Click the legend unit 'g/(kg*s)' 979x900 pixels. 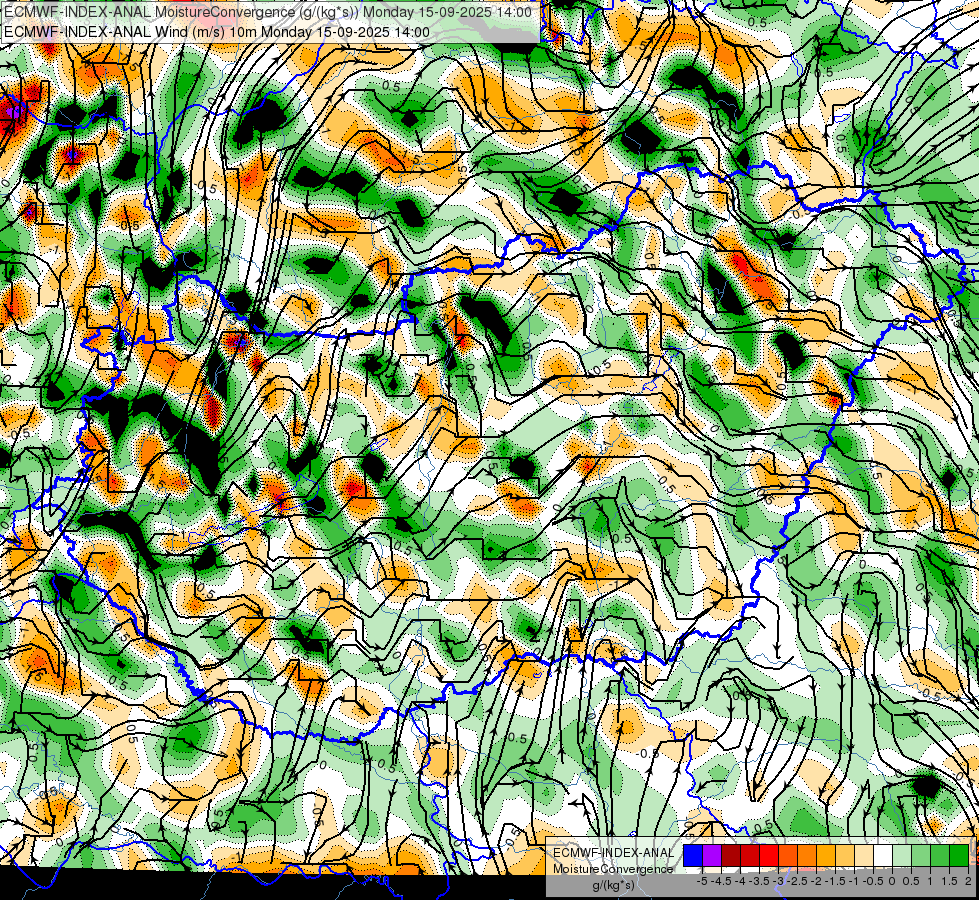pos(613,885)
